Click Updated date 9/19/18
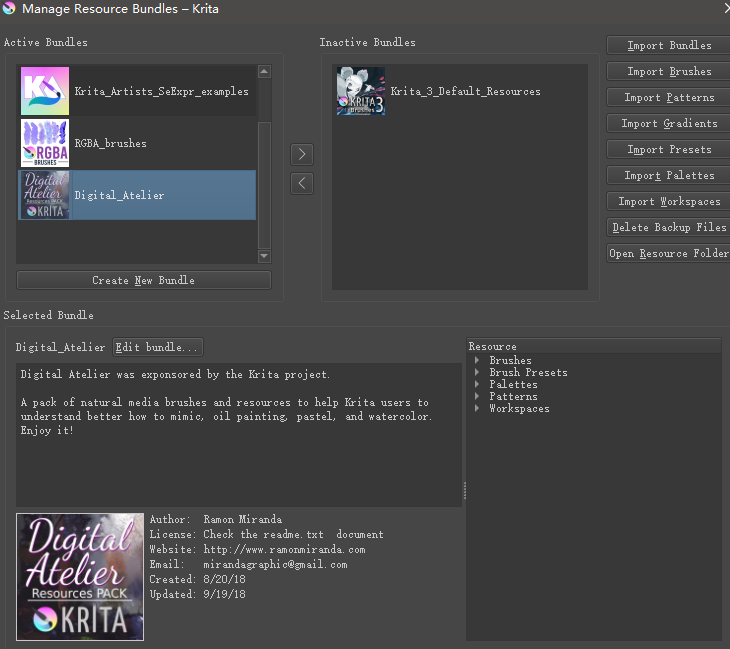The height and width of the screenshot is (649, 730). [x=224, y=594]
